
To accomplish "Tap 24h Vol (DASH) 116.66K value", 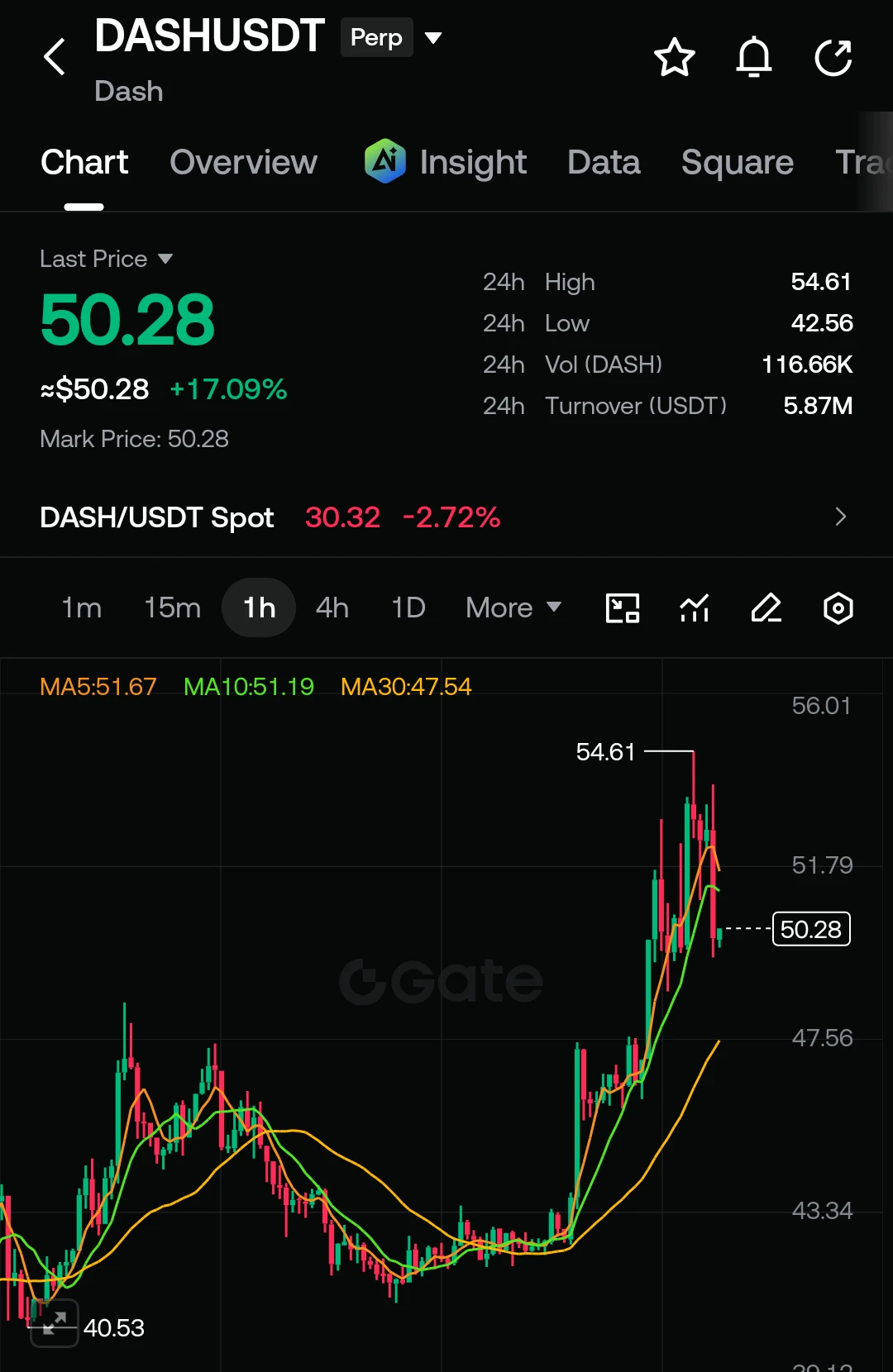I will (807, 364).
